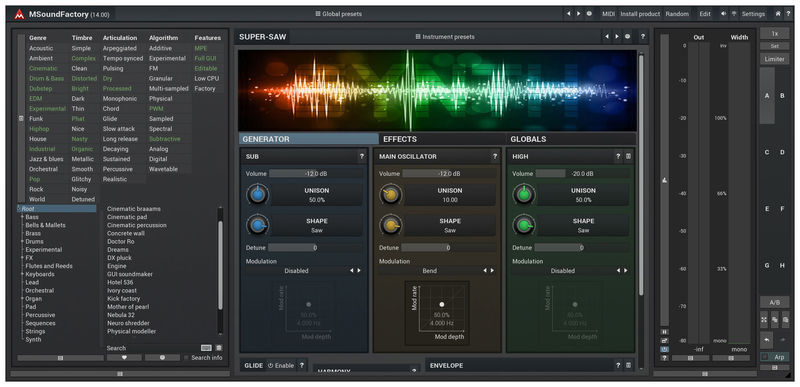Open the Global presets dropdown
Image resolution: width=800 pixels, height=387 pixels.
pos(338,14)
